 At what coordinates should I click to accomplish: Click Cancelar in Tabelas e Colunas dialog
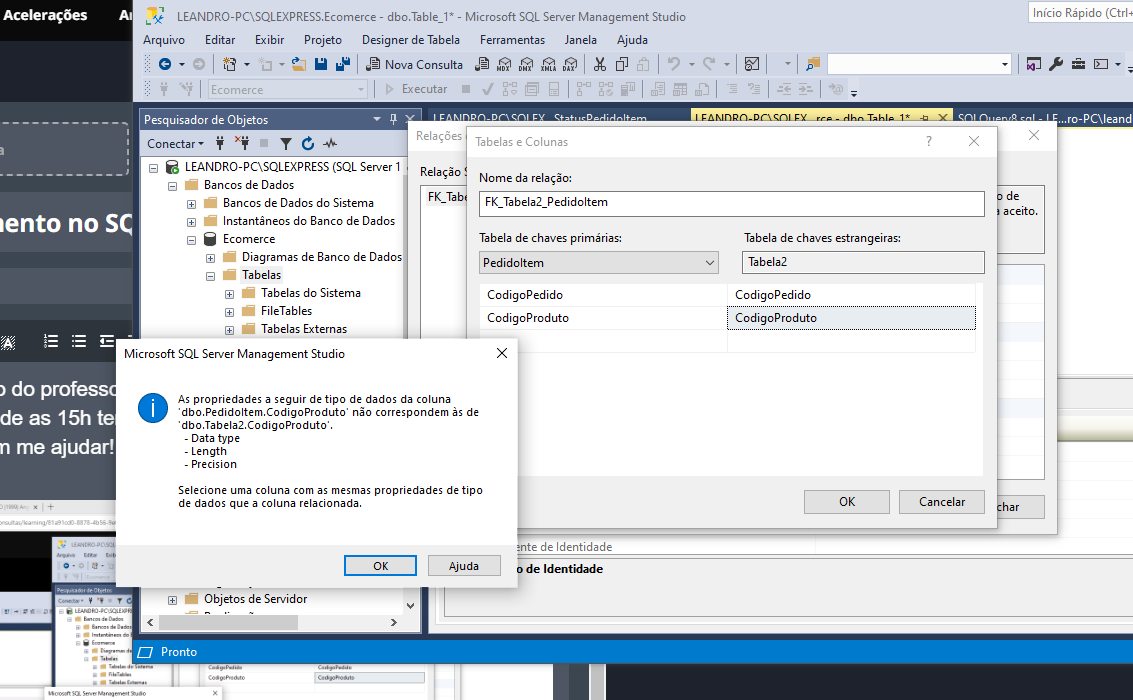tap(942, 501)
